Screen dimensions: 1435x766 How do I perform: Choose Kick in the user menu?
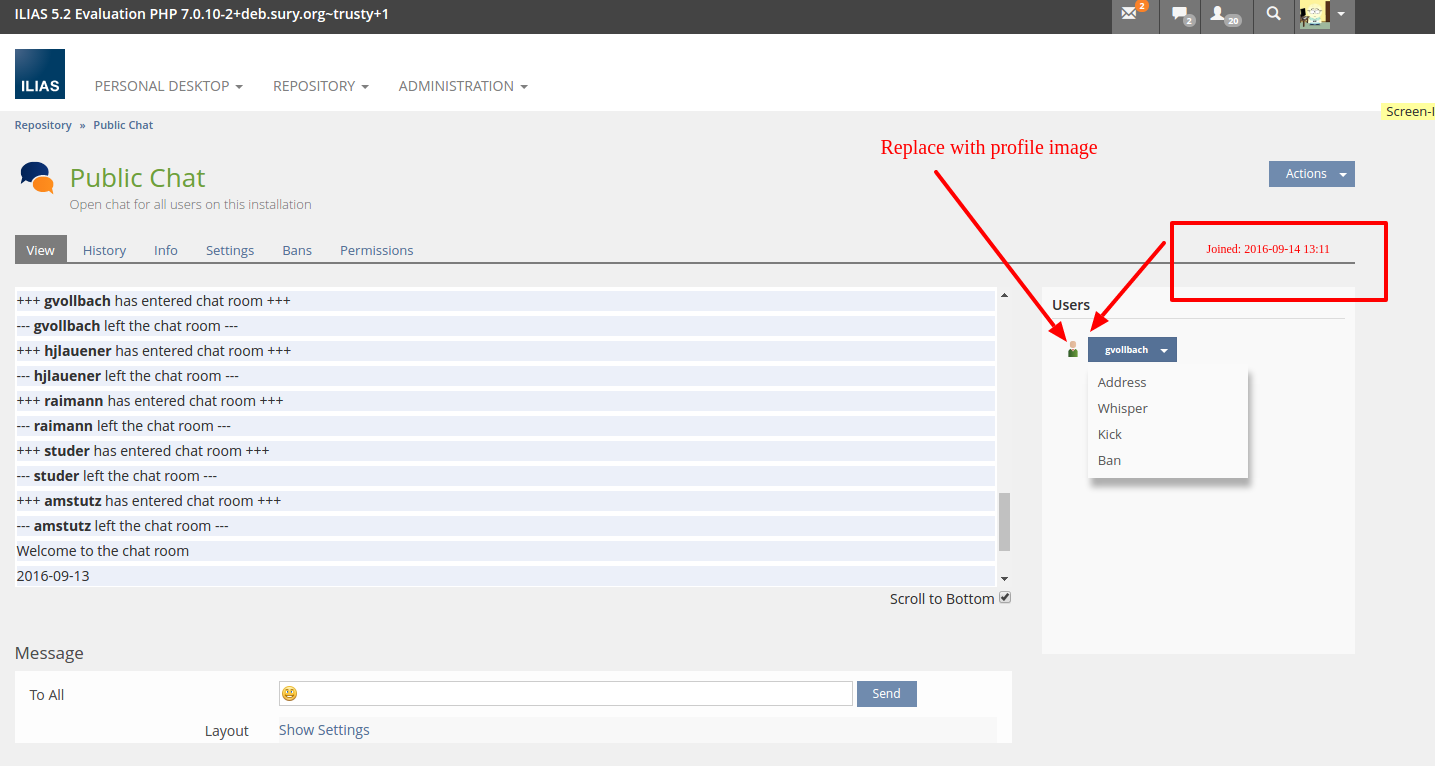(1109, 434)
